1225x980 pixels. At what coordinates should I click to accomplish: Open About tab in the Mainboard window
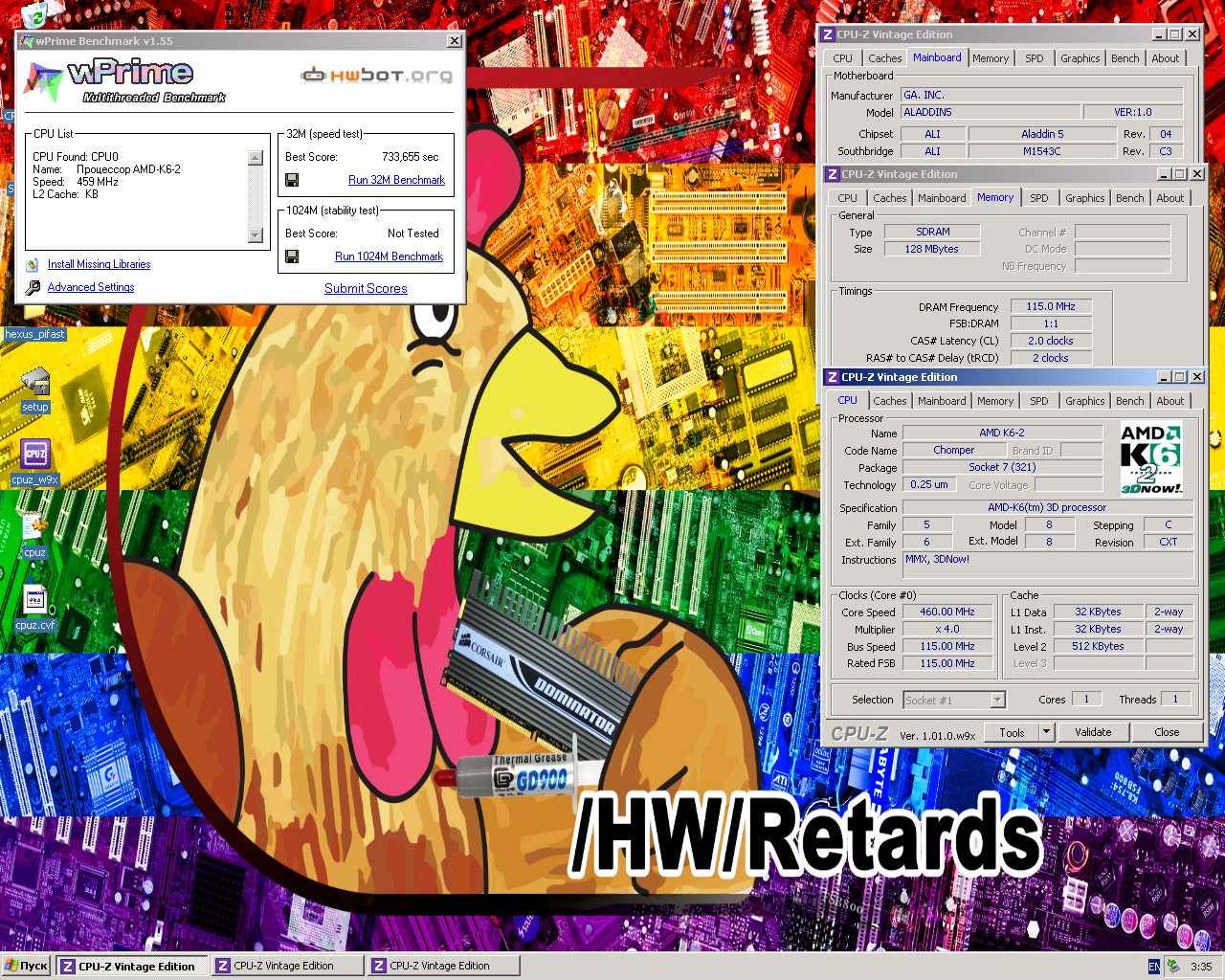pos(1165,58)
